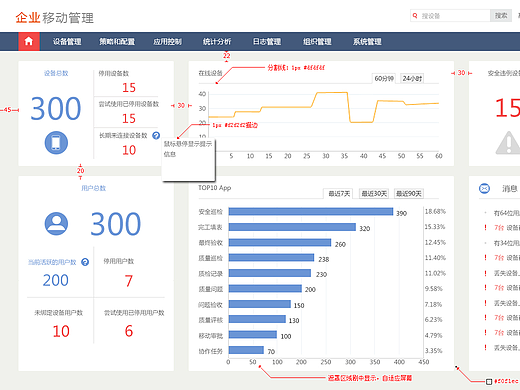Click the message envelope icon beside 消息

coord(484,188)
